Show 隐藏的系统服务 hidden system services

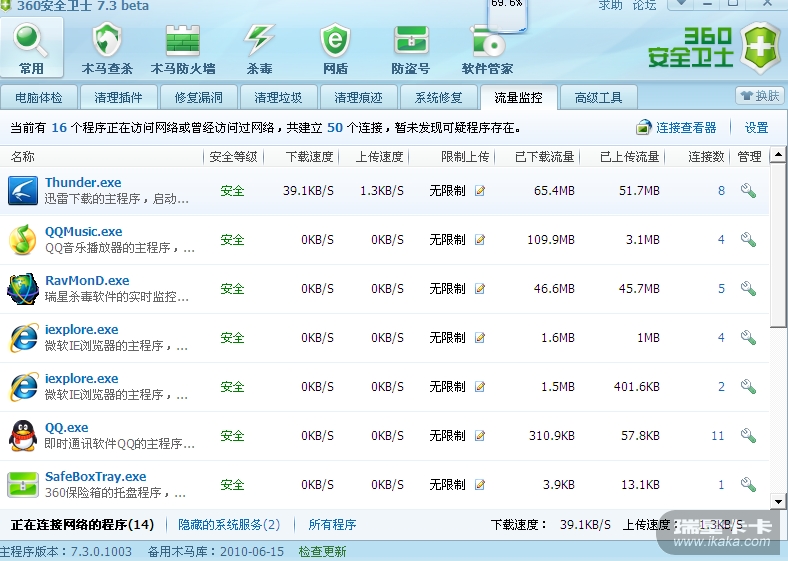coord(229,524)
